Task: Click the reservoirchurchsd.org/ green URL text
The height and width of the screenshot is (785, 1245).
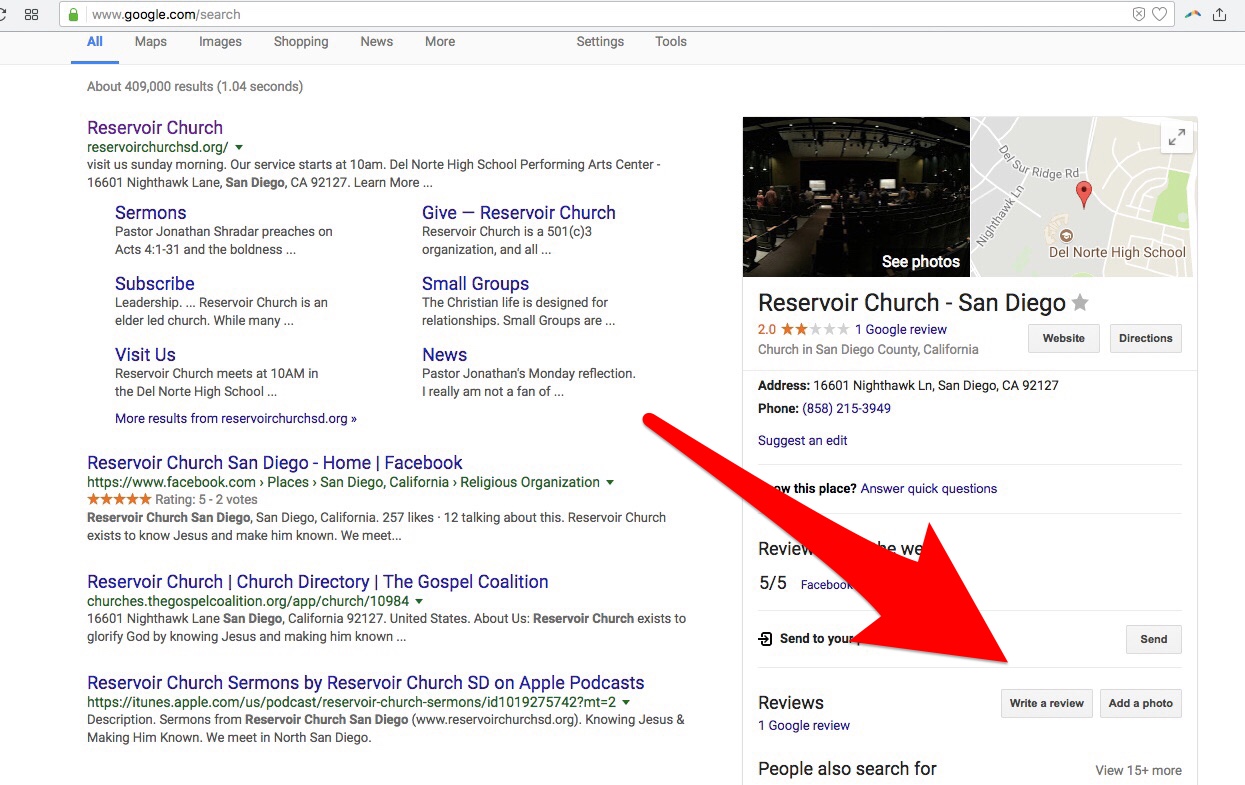Action: pos(158,147)
